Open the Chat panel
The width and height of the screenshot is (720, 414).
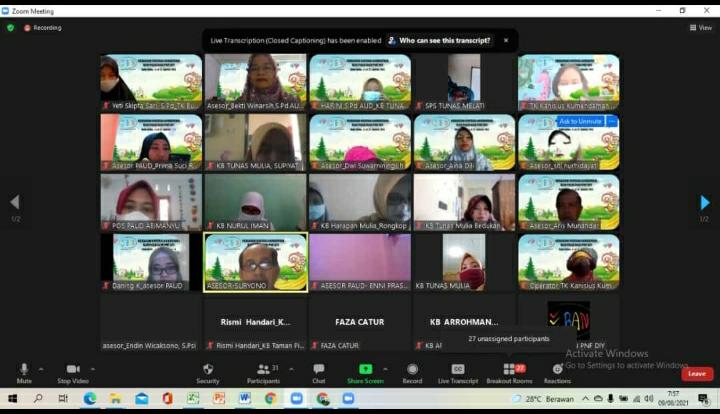pos(318,371)
